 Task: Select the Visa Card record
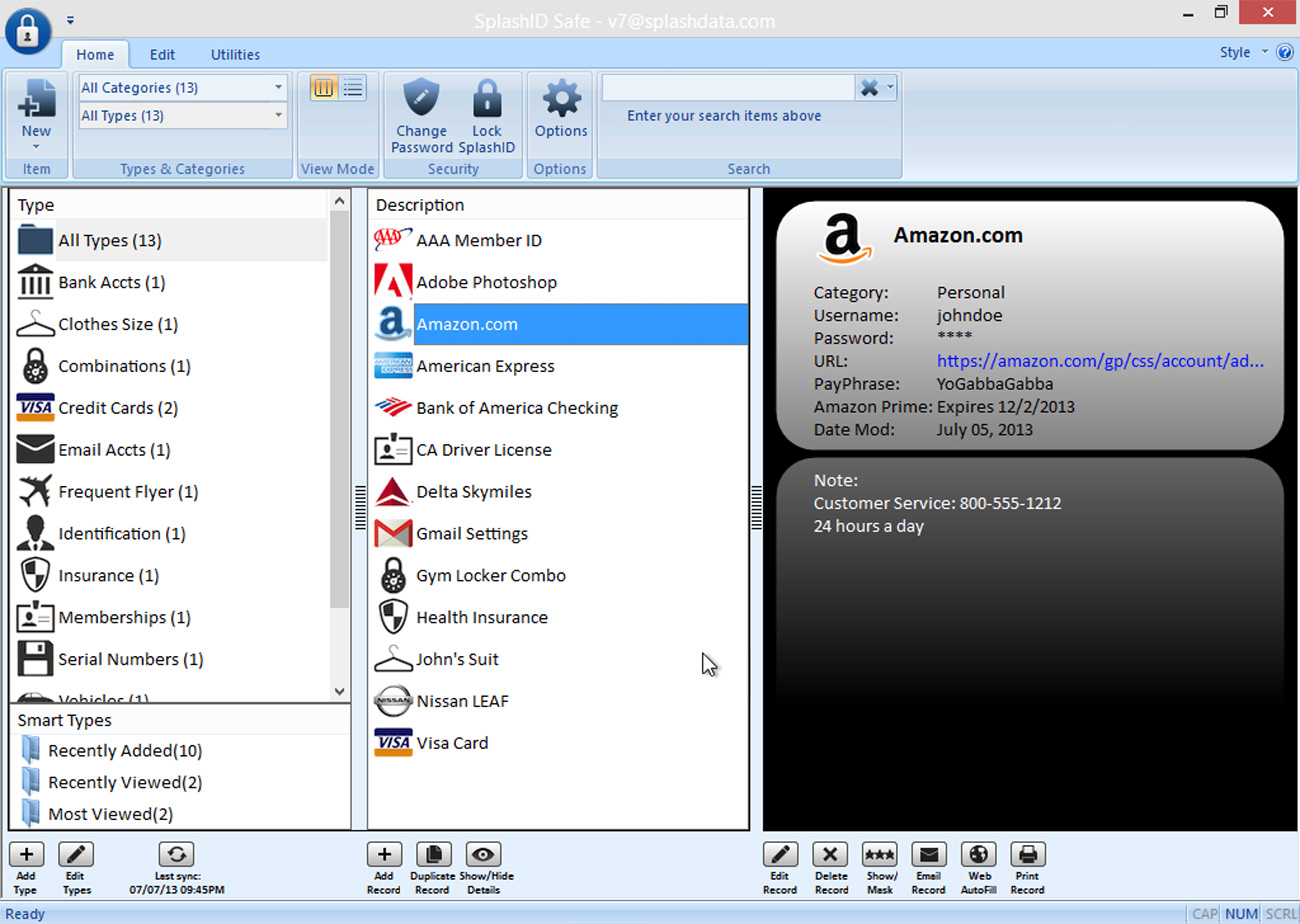click(559, 743)
